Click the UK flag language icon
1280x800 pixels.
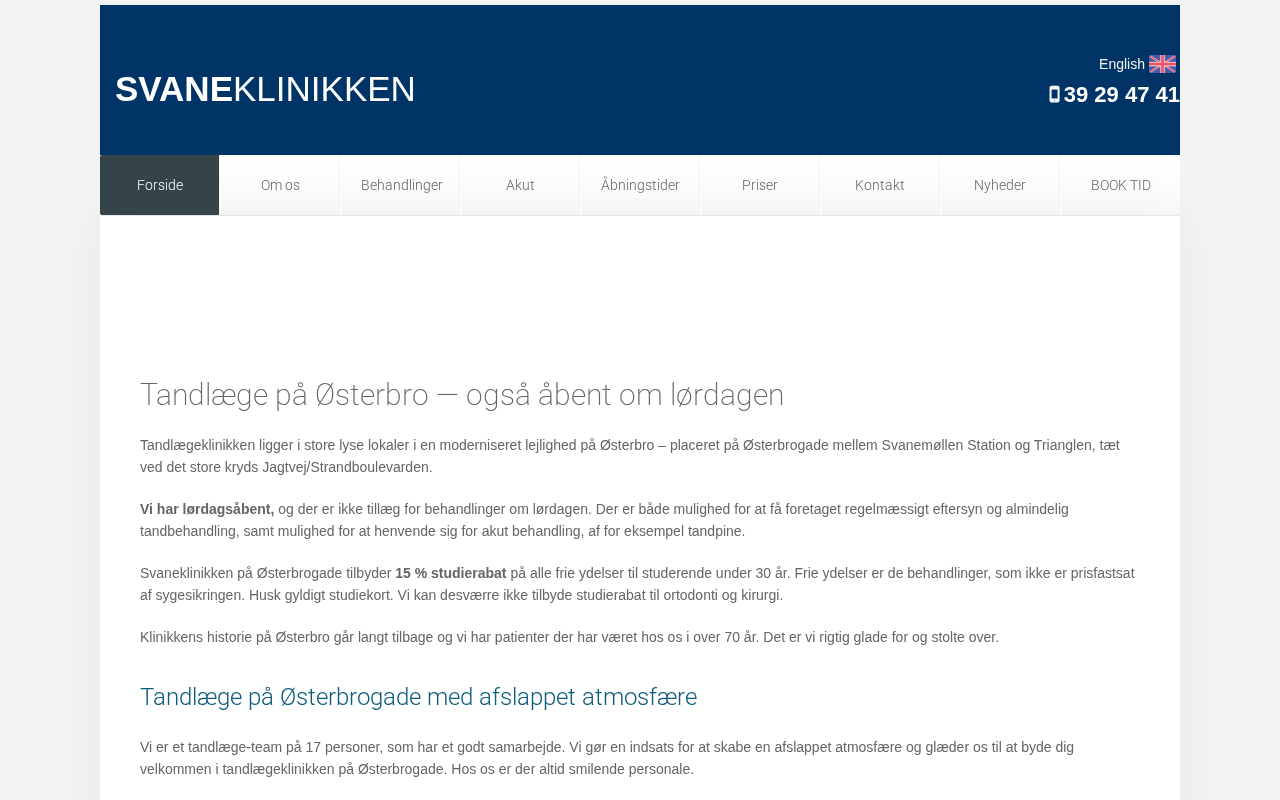(1162, 64)
